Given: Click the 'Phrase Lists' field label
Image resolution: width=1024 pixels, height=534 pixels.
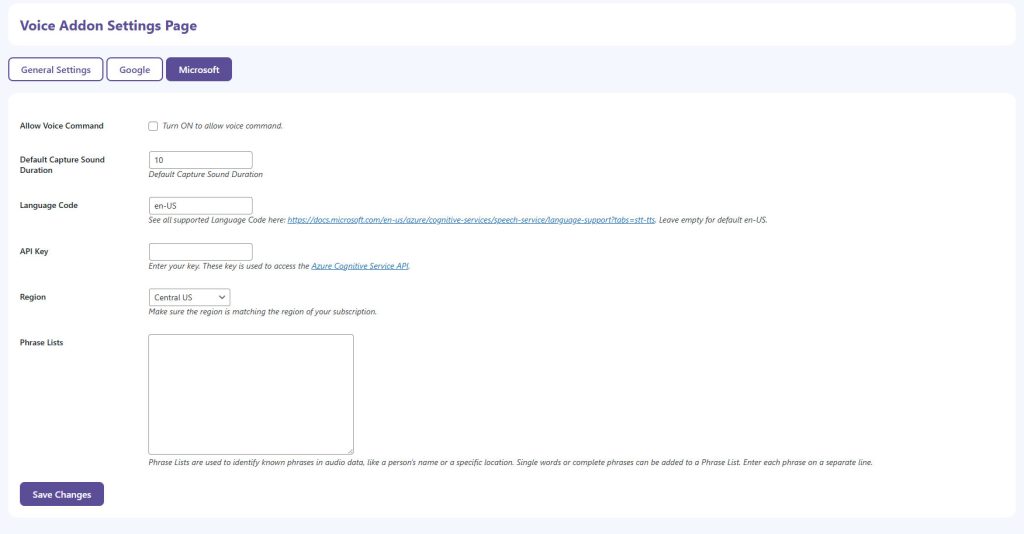Looking at the screenshot, I should 42,342.
